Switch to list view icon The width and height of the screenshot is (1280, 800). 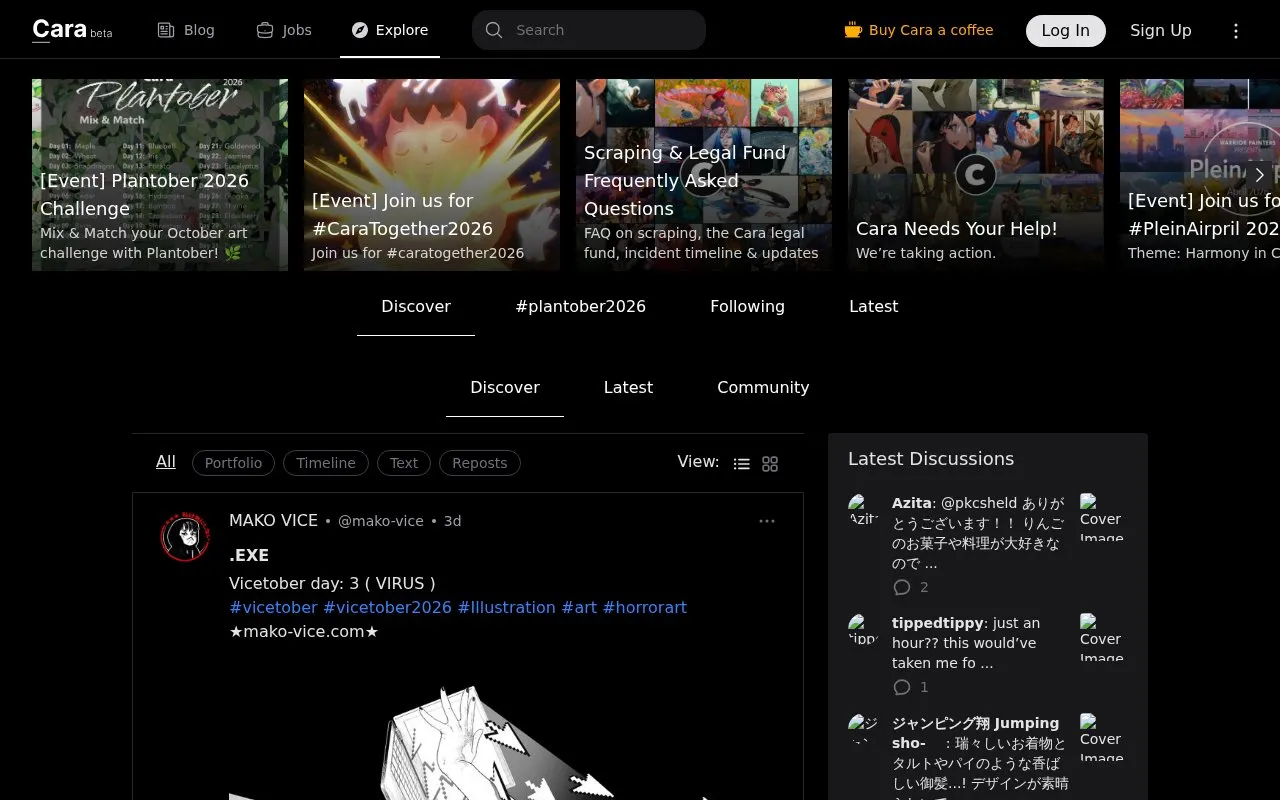coord(742,464)
